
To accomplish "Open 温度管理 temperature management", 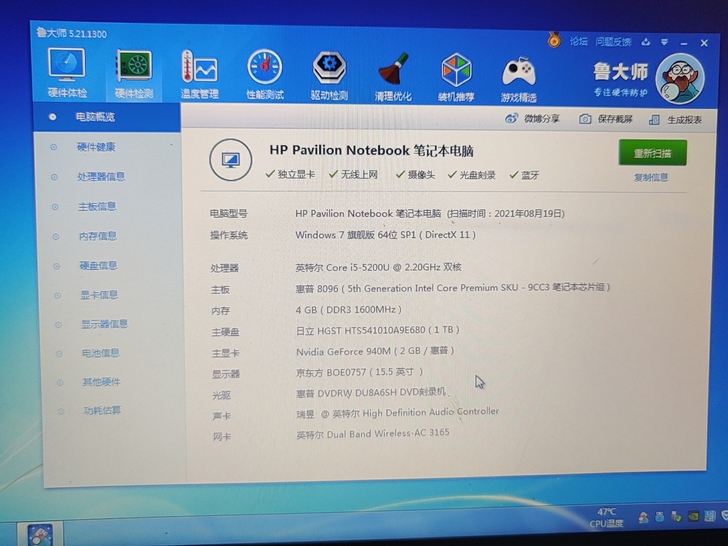I will pos(199,75).
